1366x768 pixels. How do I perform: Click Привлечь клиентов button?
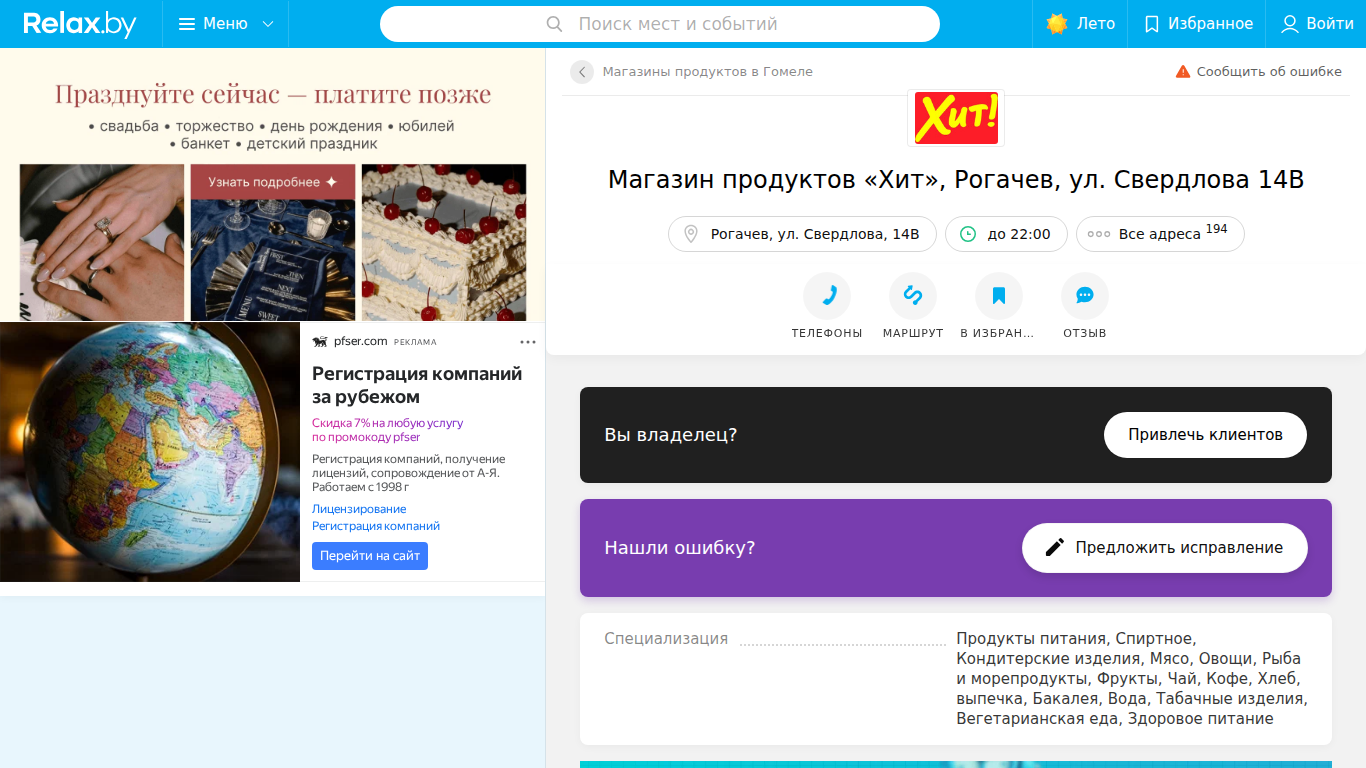click(1205, 435)
